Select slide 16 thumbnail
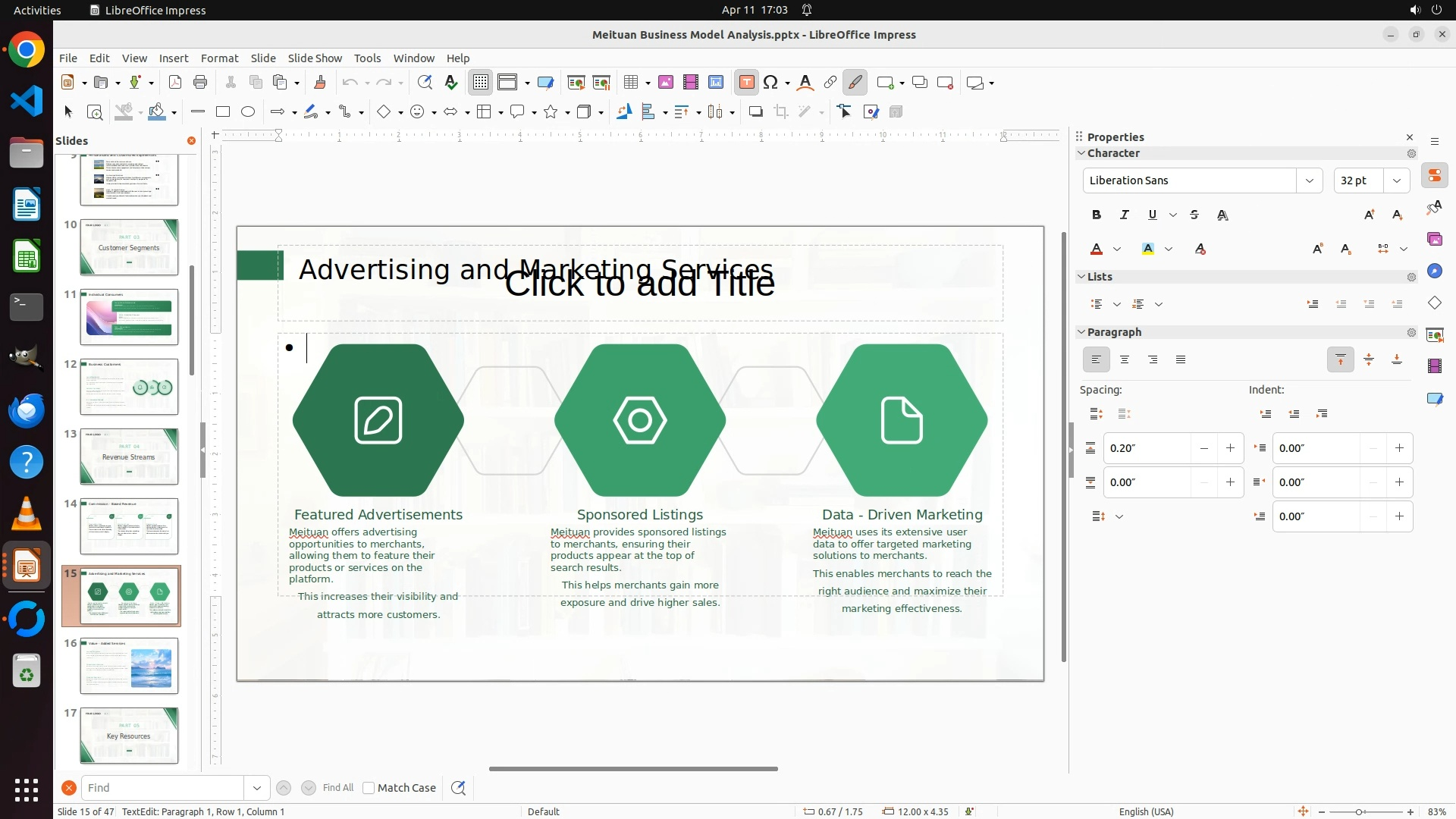 coord(129,666)
